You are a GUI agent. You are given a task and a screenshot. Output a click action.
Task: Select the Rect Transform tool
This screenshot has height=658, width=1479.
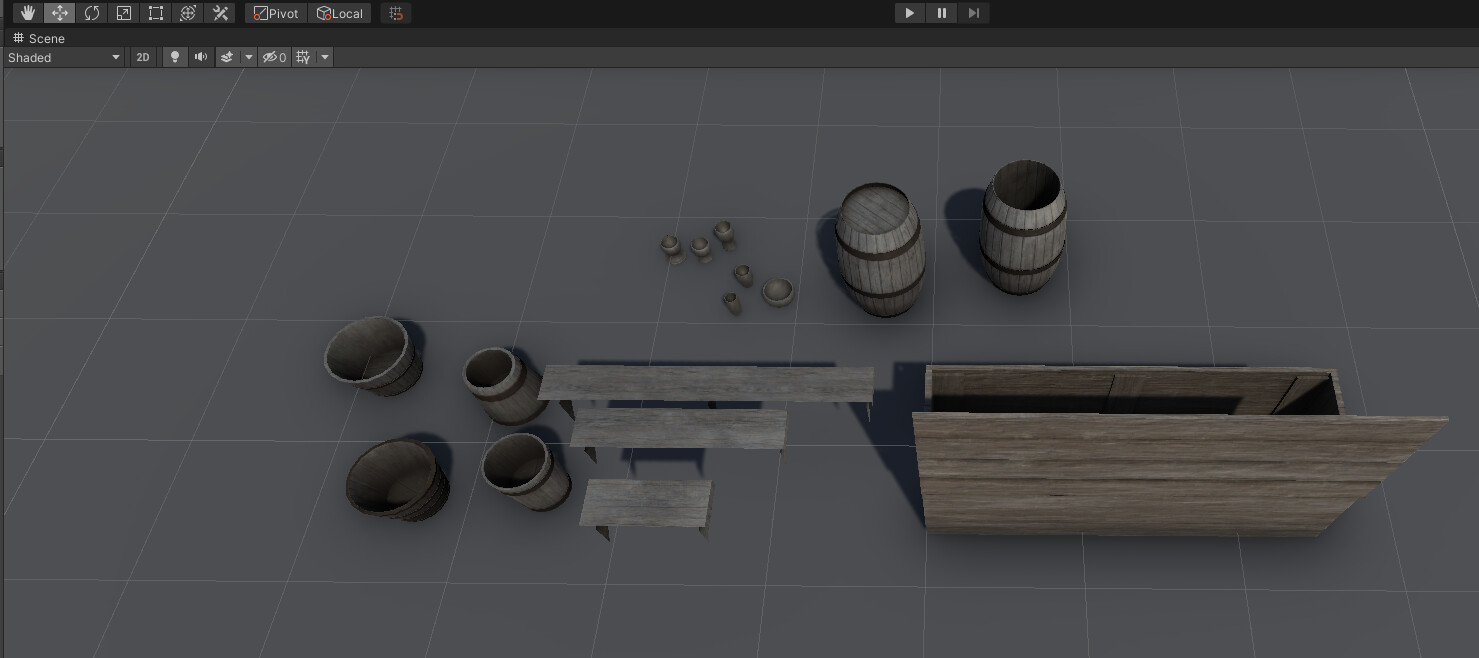[x=156, y=12]
